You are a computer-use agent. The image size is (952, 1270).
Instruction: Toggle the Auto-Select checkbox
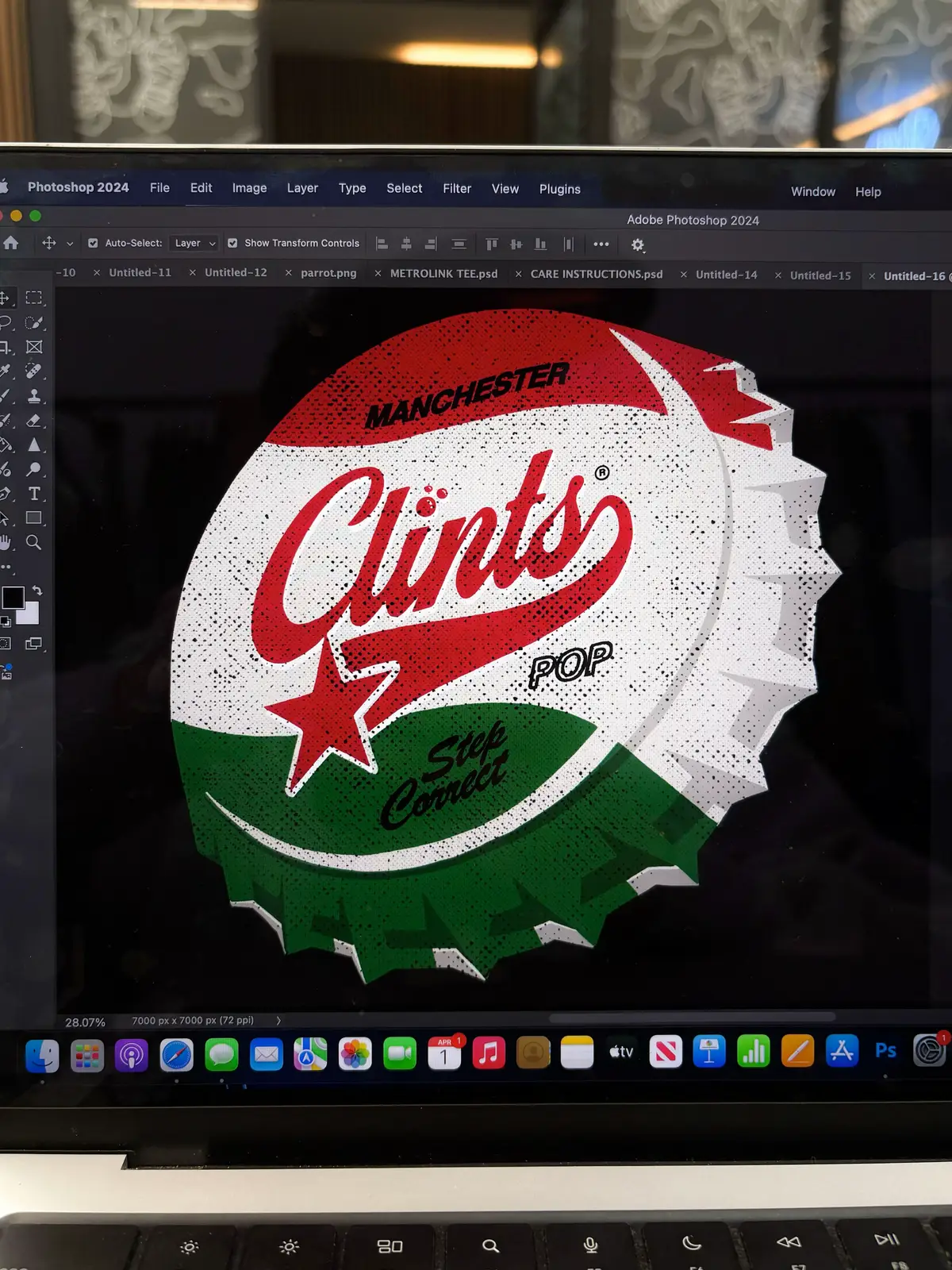point(93,243)
